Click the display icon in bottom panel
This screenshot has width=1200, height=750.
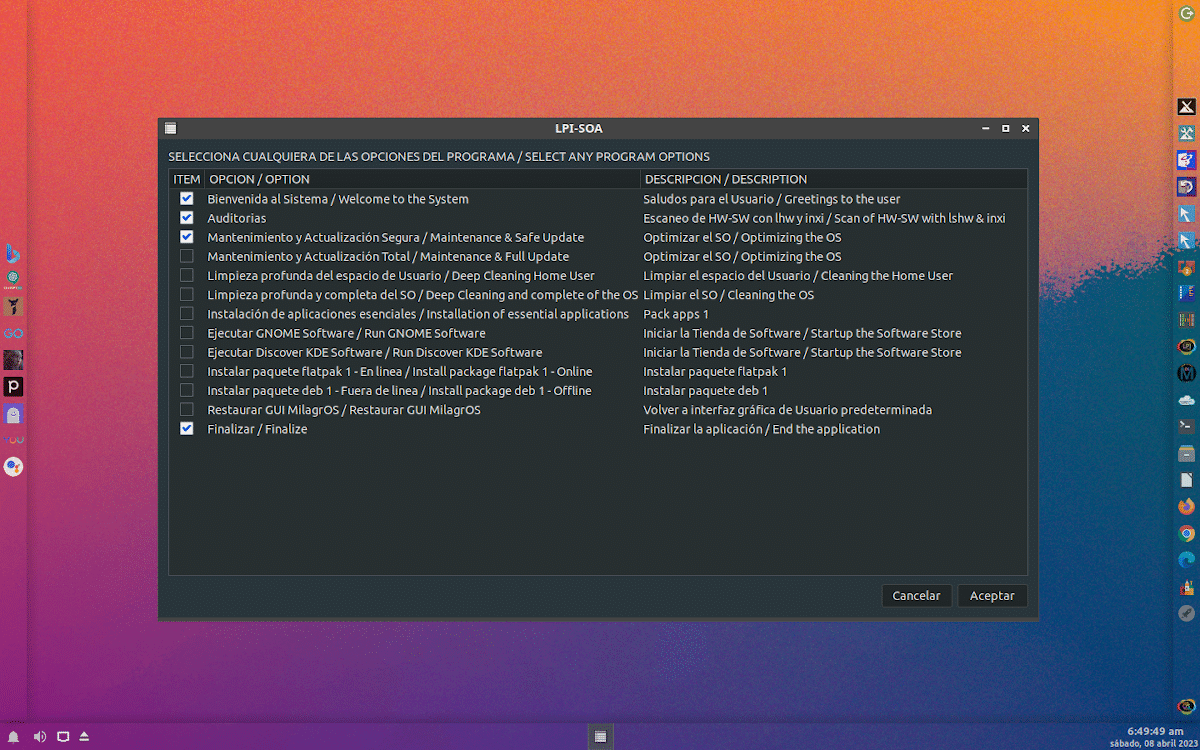pos(63,736)
